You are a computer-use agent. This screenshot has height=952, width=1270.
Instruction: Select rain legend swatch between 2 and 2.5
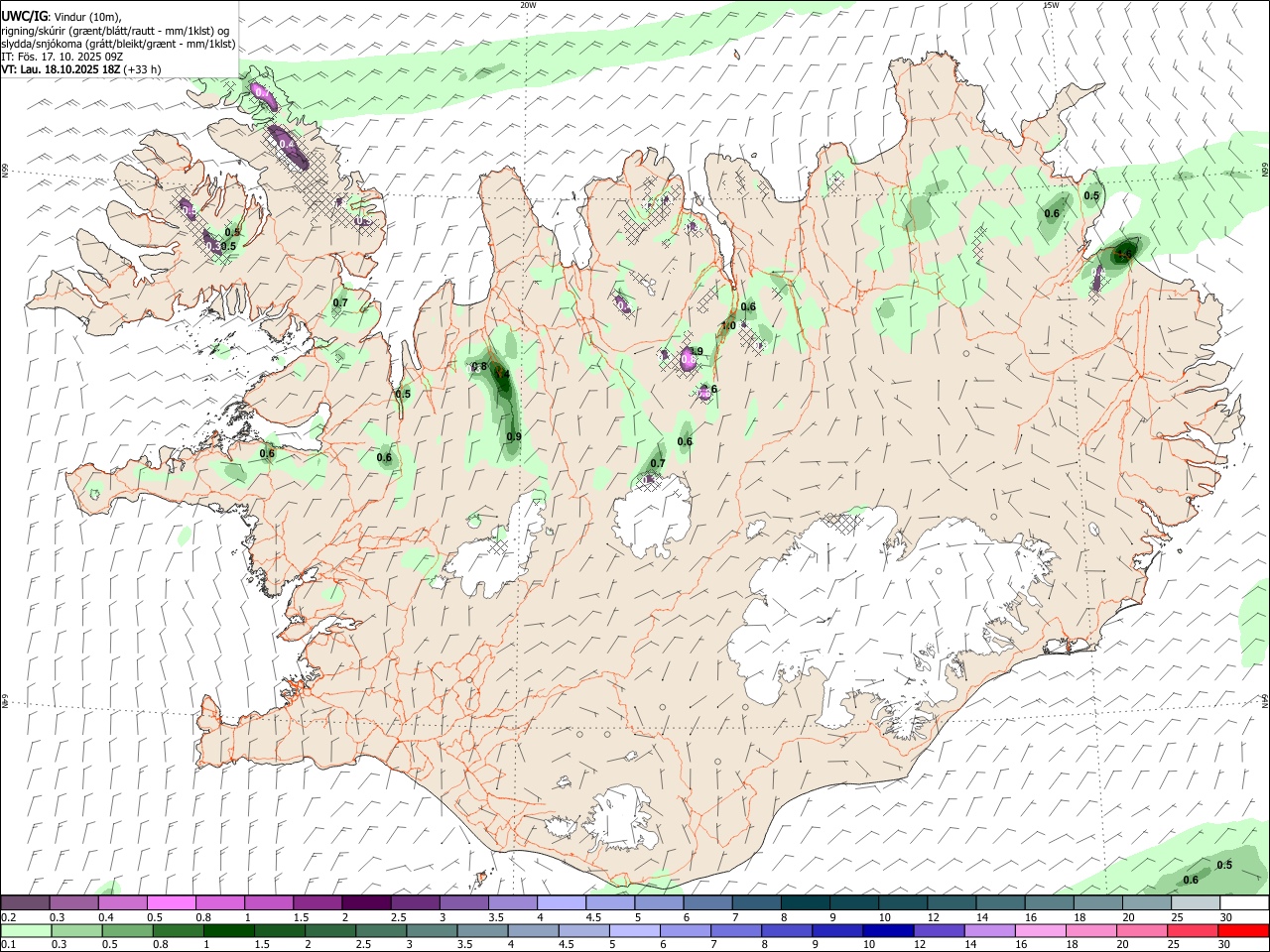coord(330,930)
